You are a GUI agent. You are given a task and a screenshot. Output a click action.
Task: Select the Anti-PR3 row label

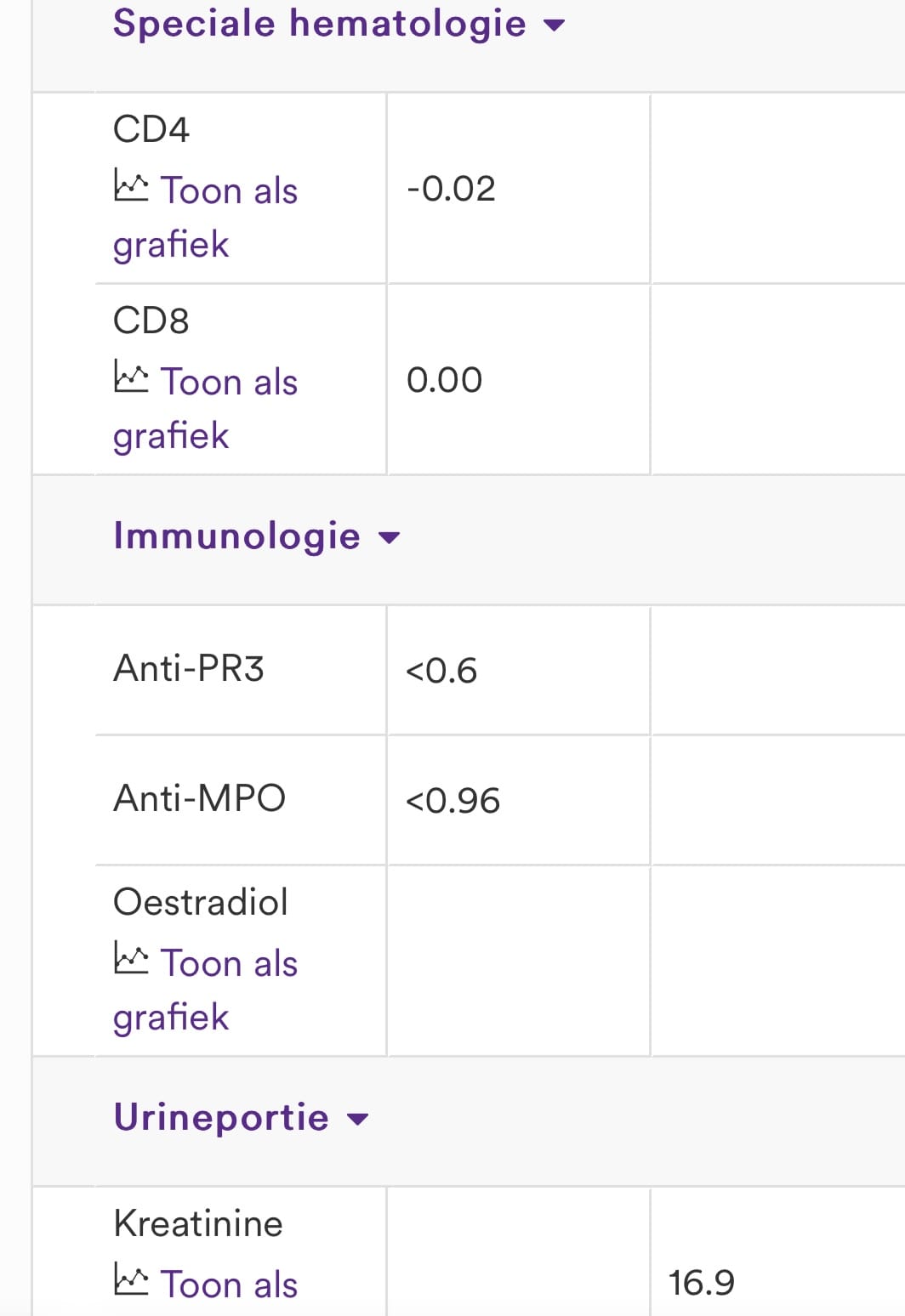point(189,668)
